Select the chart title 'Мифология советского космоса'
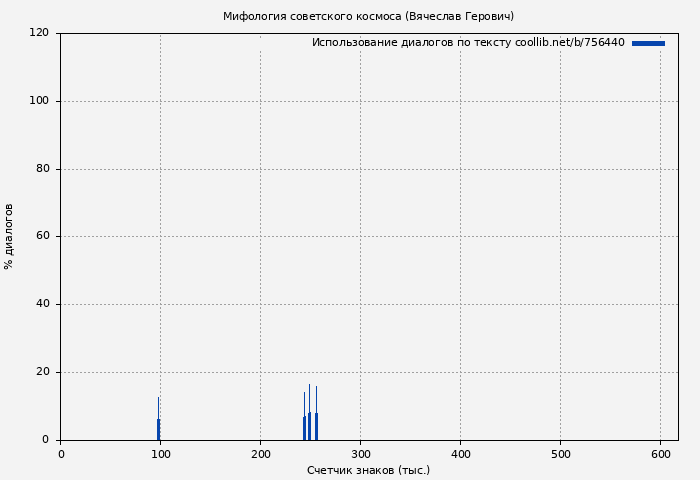700x480 pixels. click(x=368, y=16)
